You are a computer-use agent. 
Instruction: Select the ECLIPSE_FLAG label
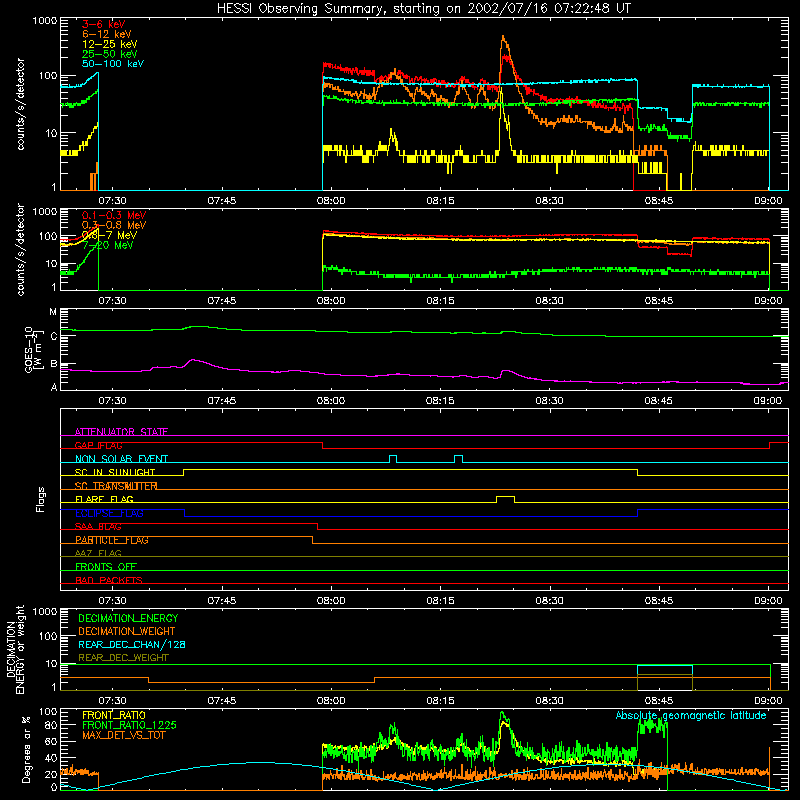[x=109, y=513]
